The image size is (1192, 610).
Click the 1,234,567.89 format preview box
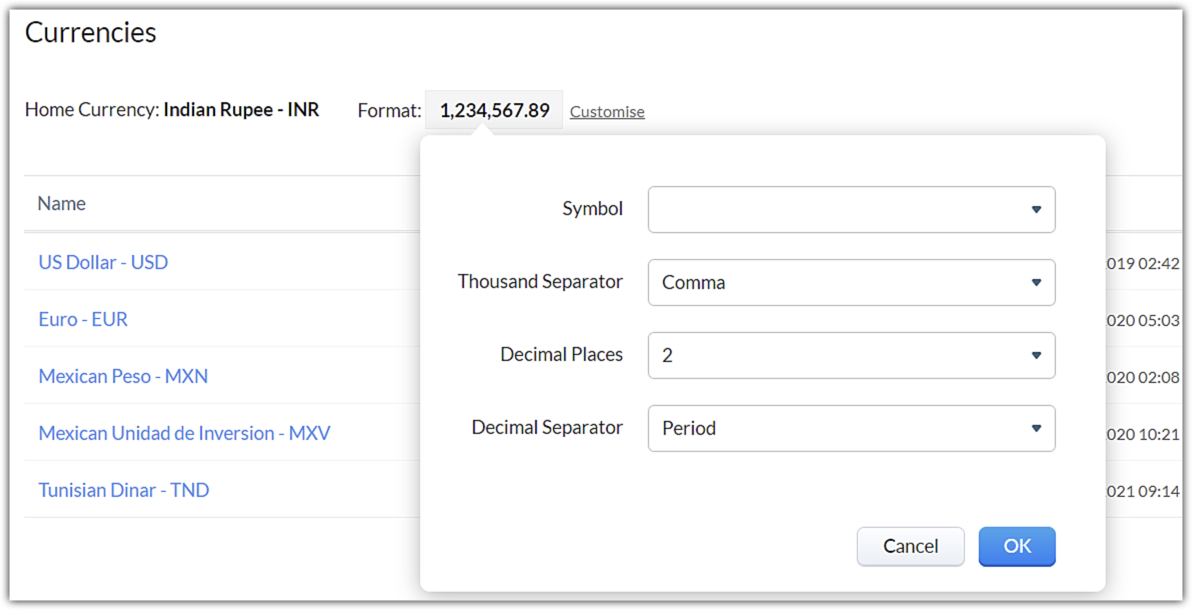click(x=494, y=110)
